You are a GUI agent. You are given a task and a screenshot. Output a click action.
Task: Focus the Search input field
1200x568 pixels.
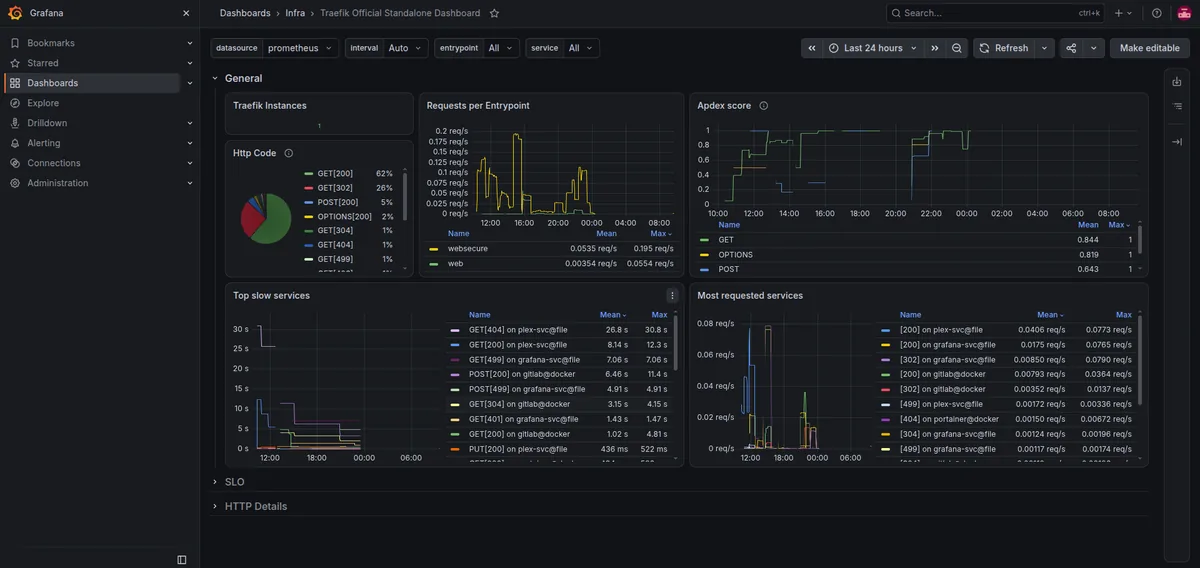(x=995, y=13)
